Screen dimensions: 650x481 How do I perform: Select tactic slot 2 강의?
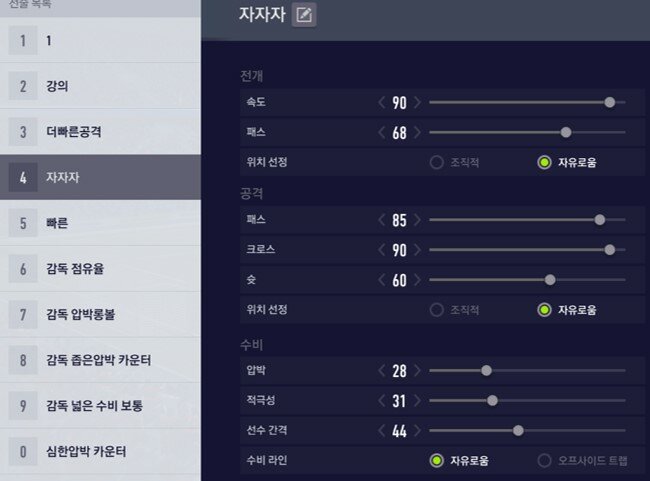coord(100,86)
